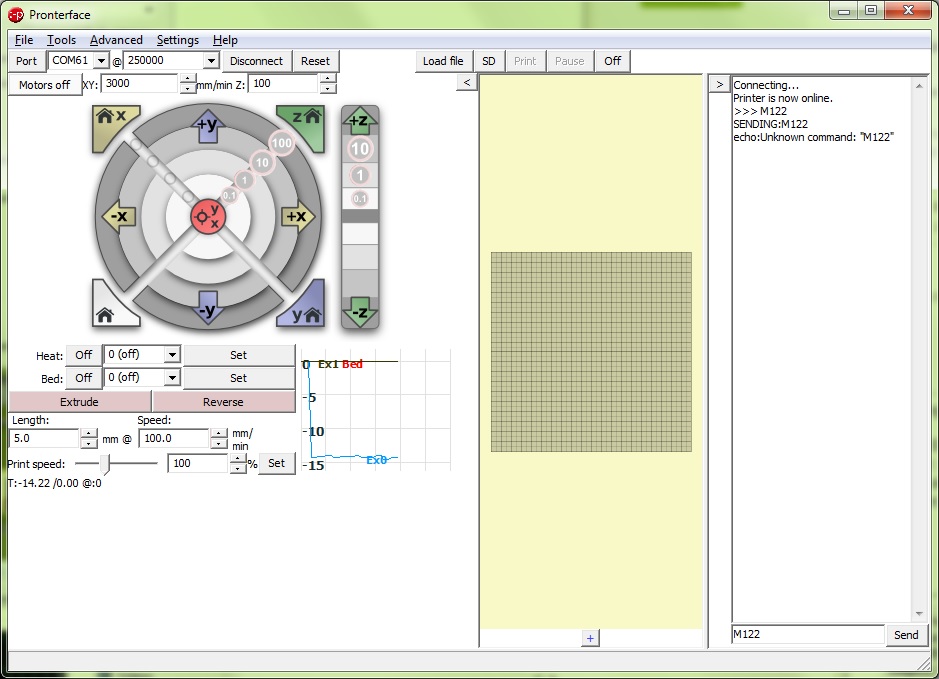The width and height of the screenshot is (939, 679).
Task: Select the 1 mm Z step circle
Action: click(x=360, y=175)
